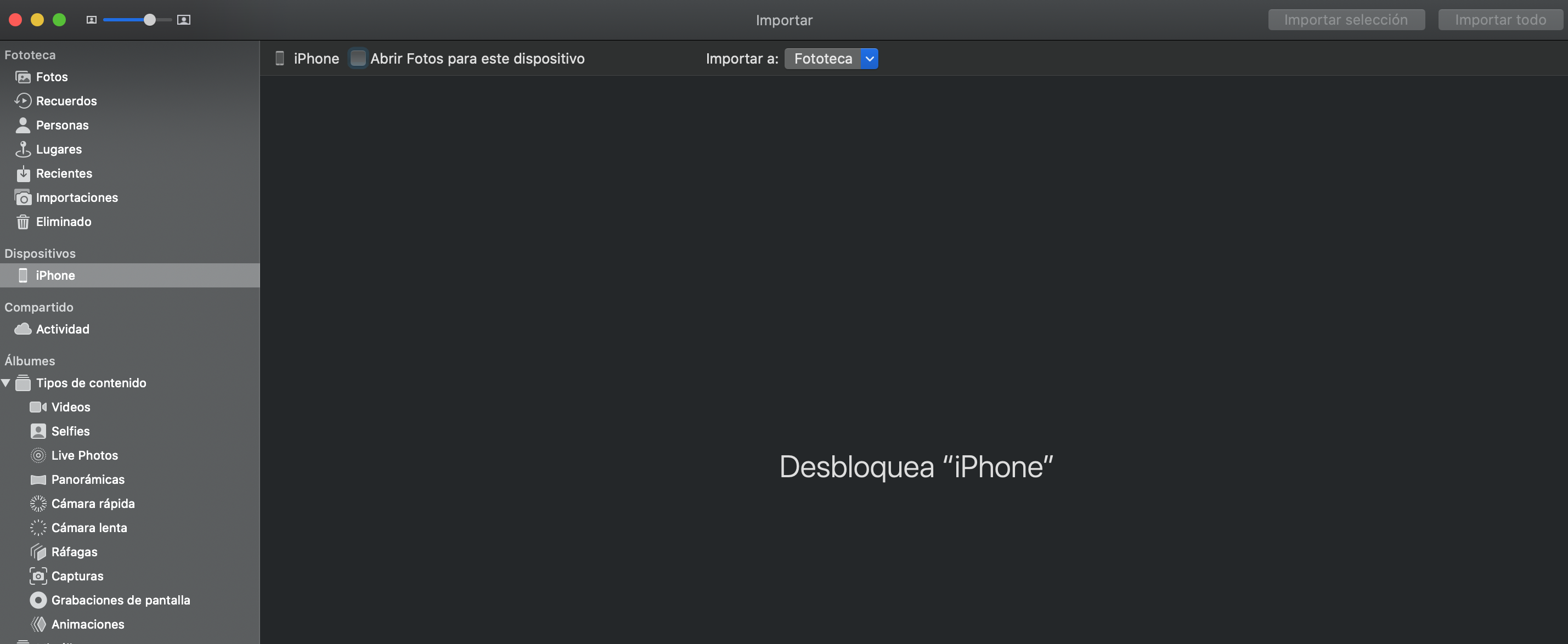Screen dimensions: 1568x644
Task: Select iPhone under Dispositivos
Action: tap(55, 275)
